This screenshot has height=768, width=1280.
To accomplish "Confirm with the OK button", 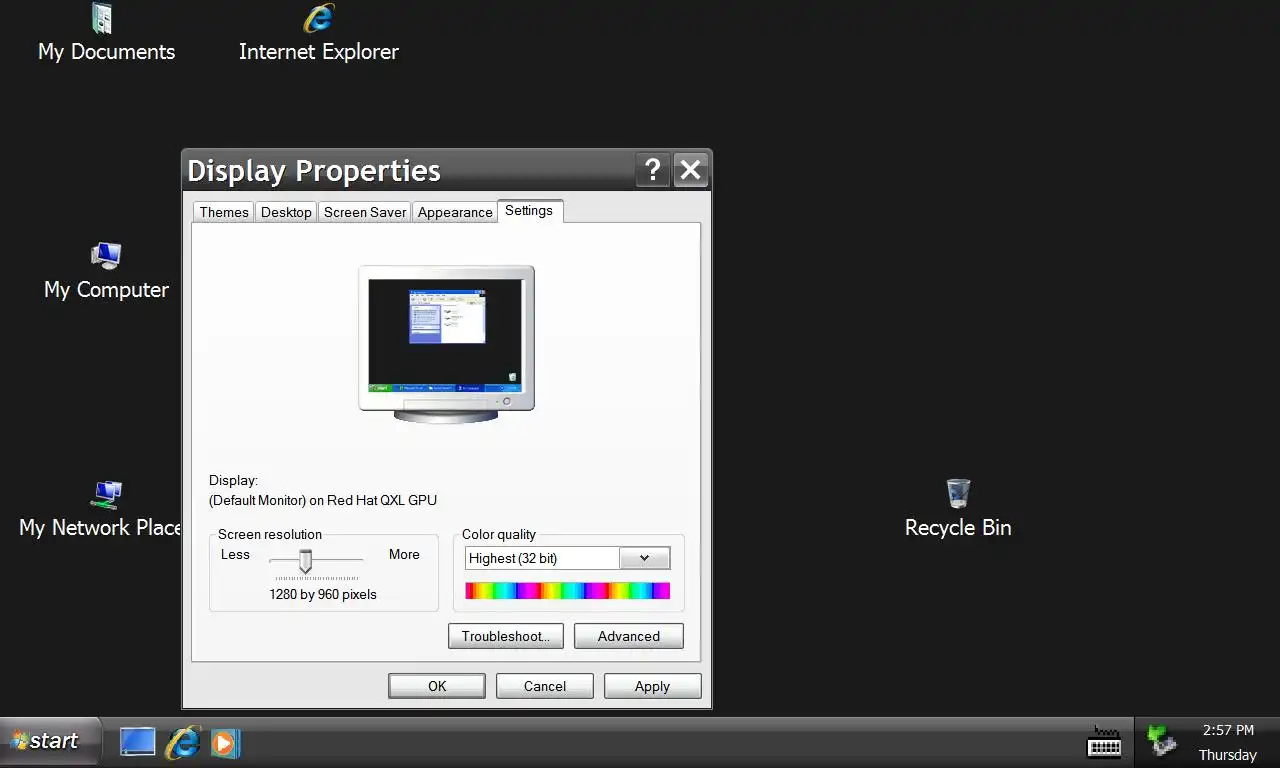I will (437, 686).
